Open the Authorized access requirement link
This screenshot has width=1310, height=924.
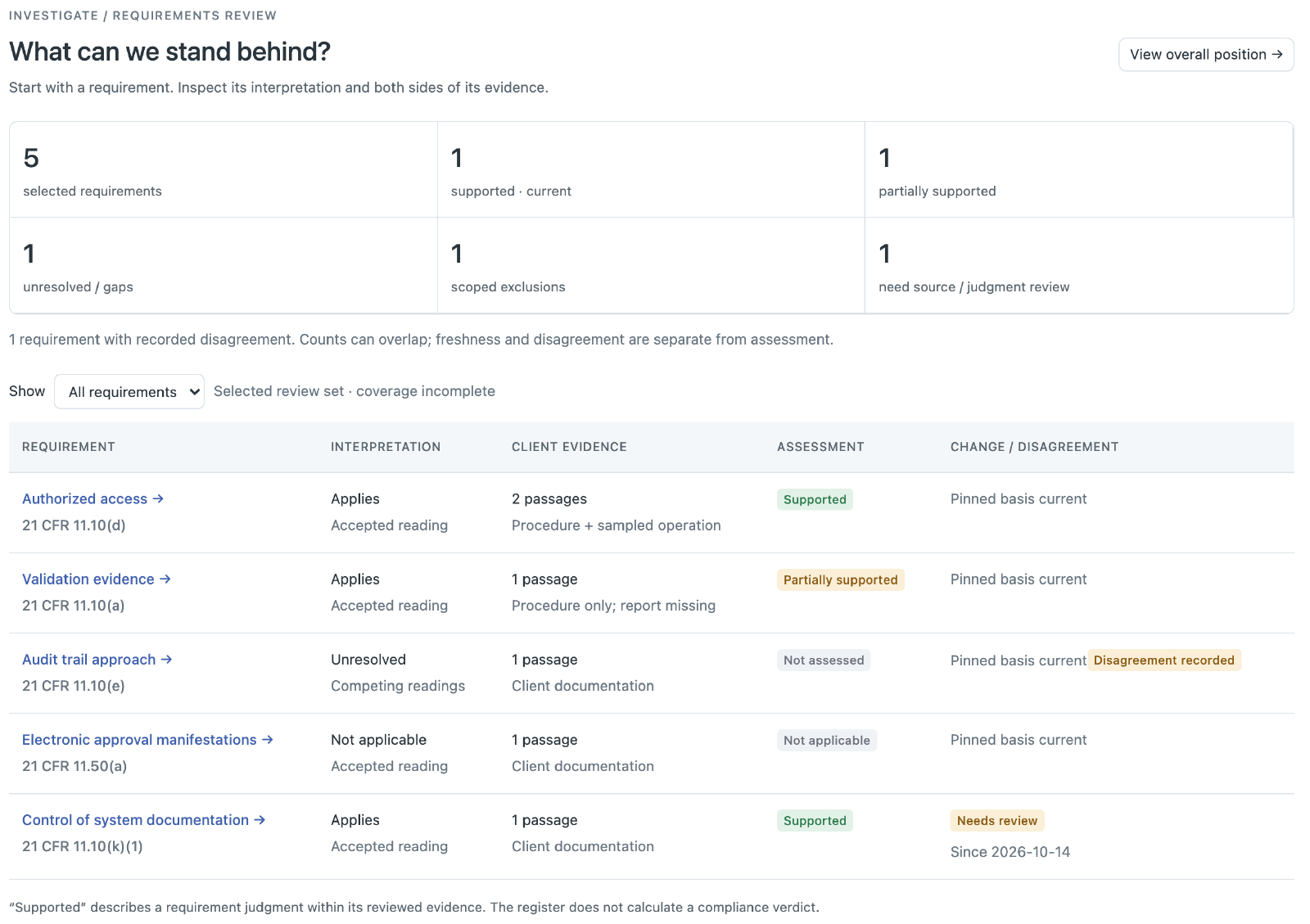click(93, 498)
